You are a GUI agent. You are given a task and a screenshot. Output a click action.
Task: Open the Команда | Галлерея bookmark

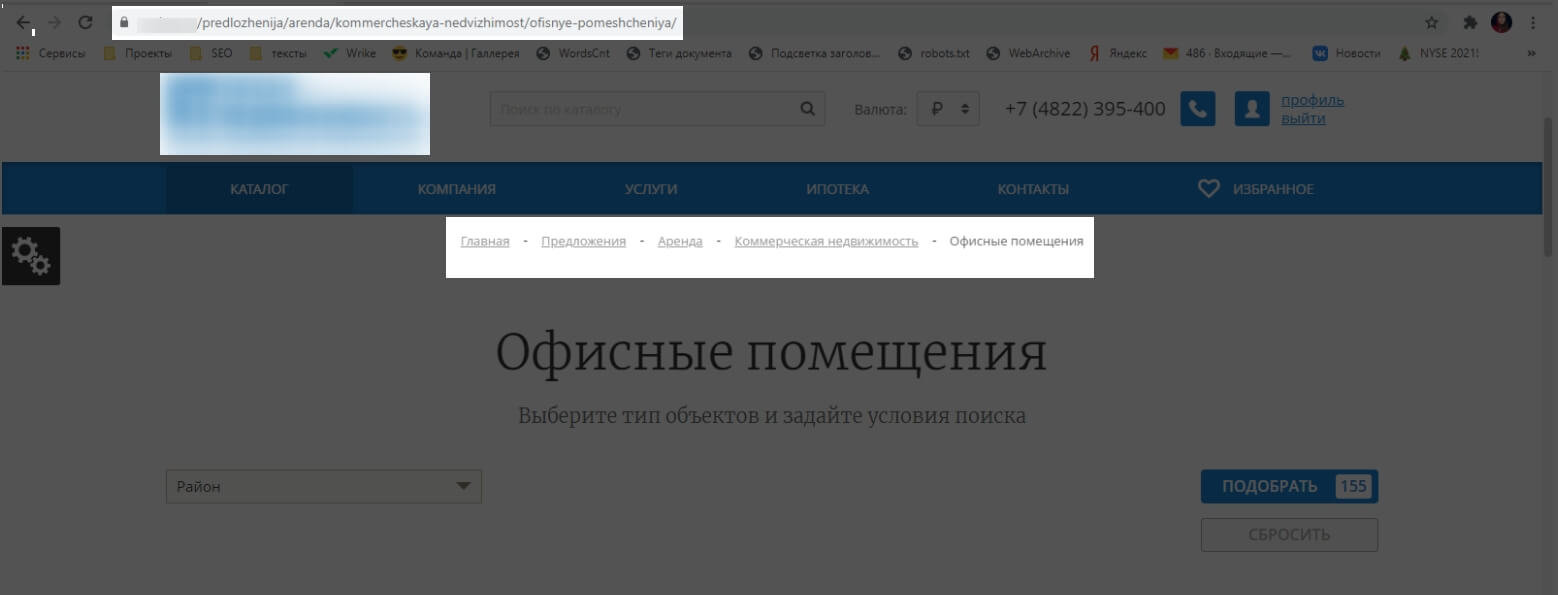pos(456,53)
